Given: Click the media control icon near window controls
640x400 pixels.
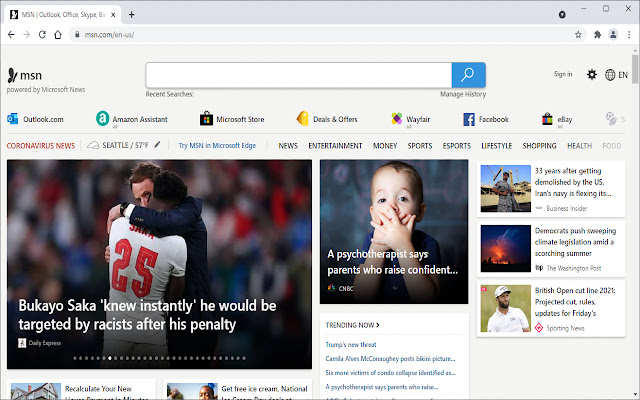Looking at the screenshot, I should 562,15.
